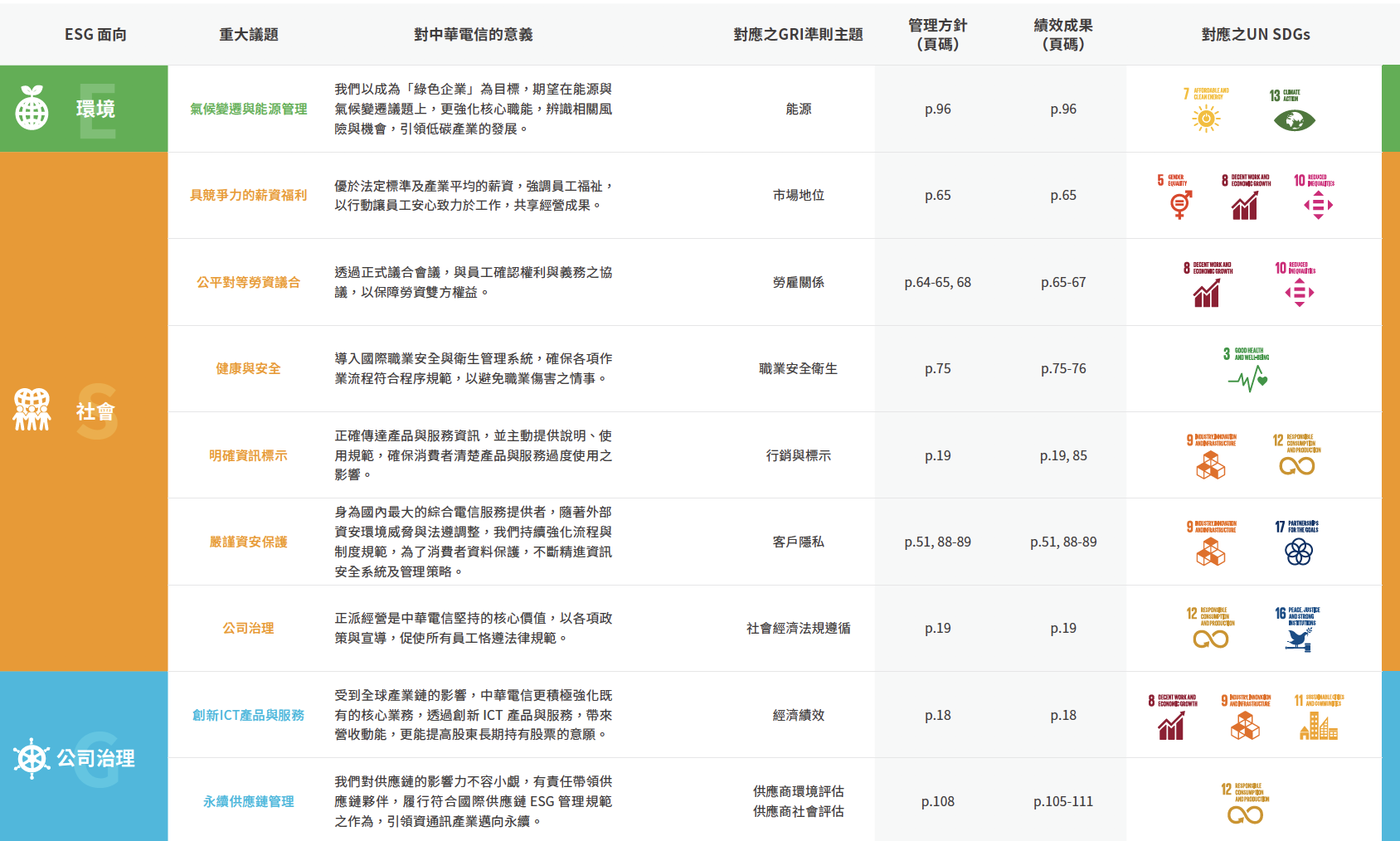1400x841 pixels.
Task: Open the 健康與安全 topic
Action: pyautogui.click(x=249, y=368)
